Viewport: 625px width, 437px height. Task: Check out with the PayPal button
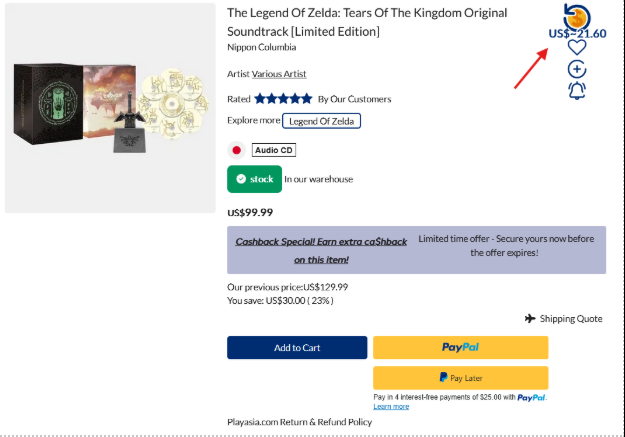click(460, 347)
